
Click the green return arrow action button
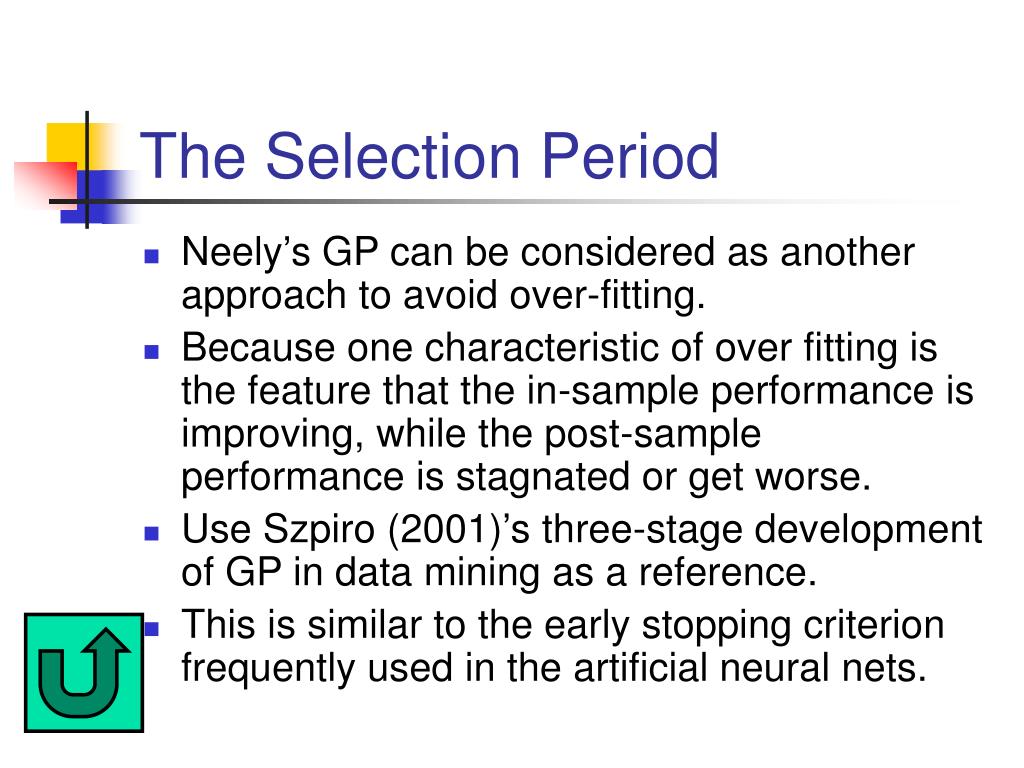(x=84, y=672)
